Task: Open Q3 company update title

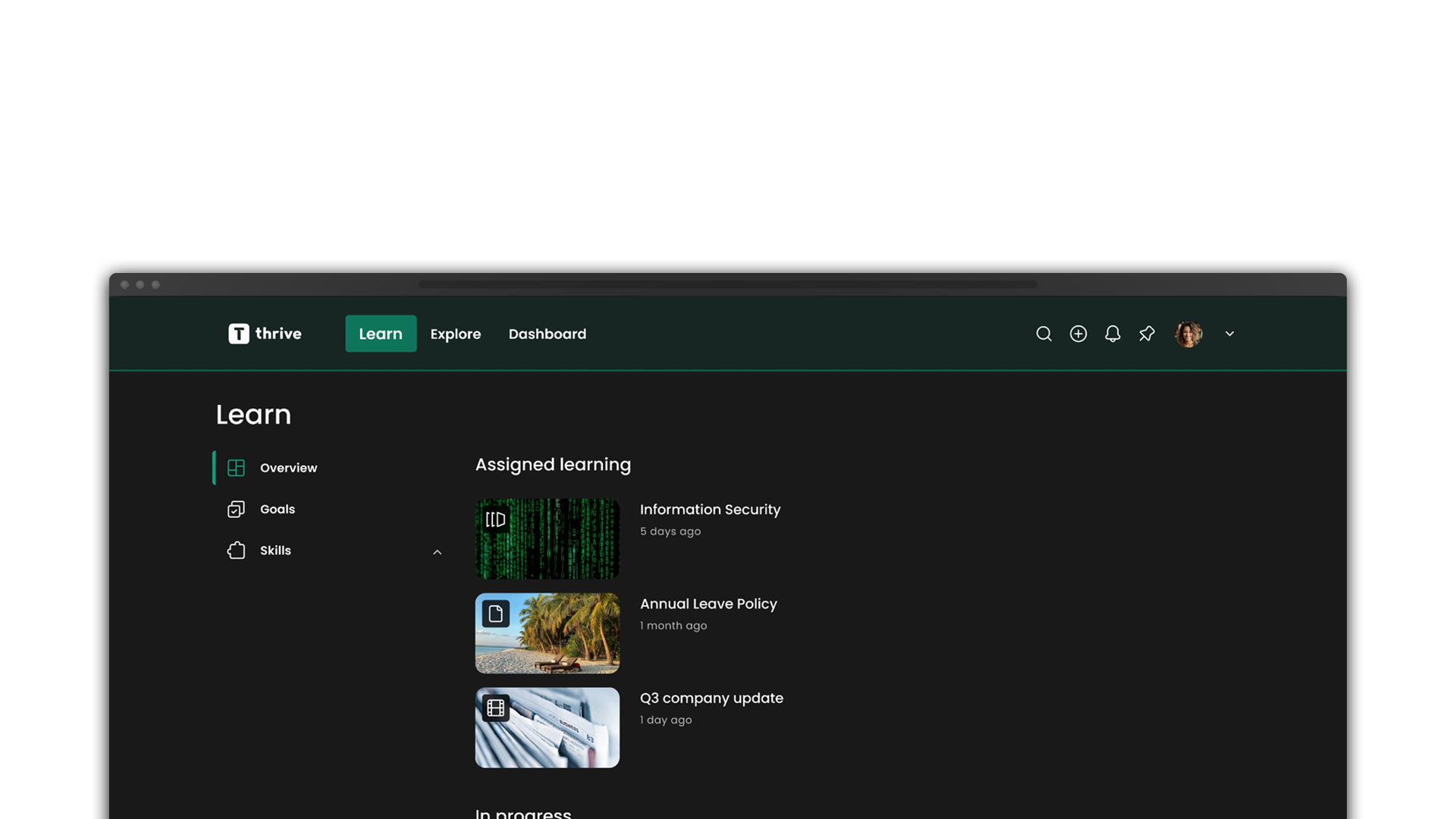Action: coord(711,698)
